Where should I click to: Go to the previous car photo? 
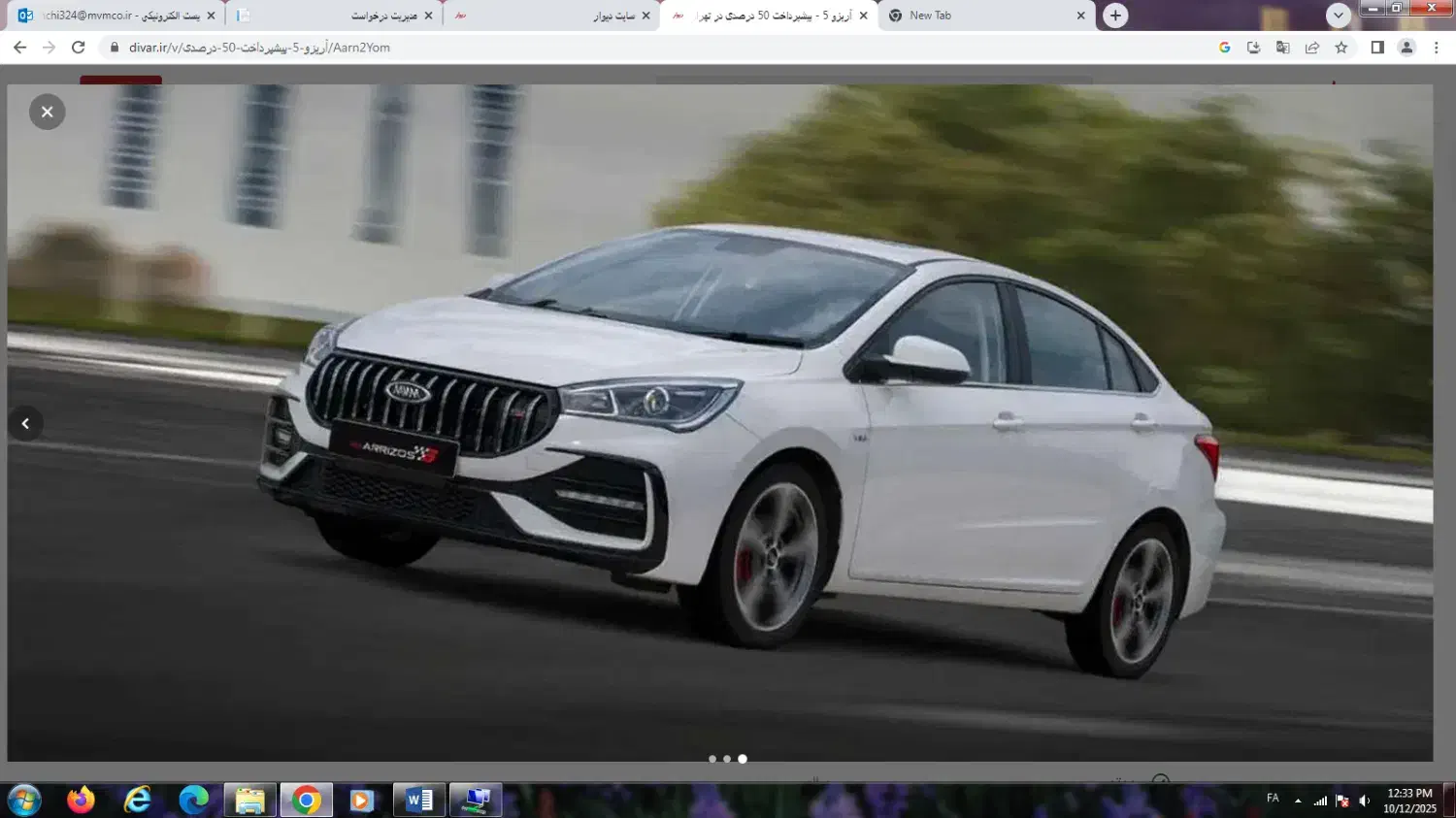[x=26, y=423]
